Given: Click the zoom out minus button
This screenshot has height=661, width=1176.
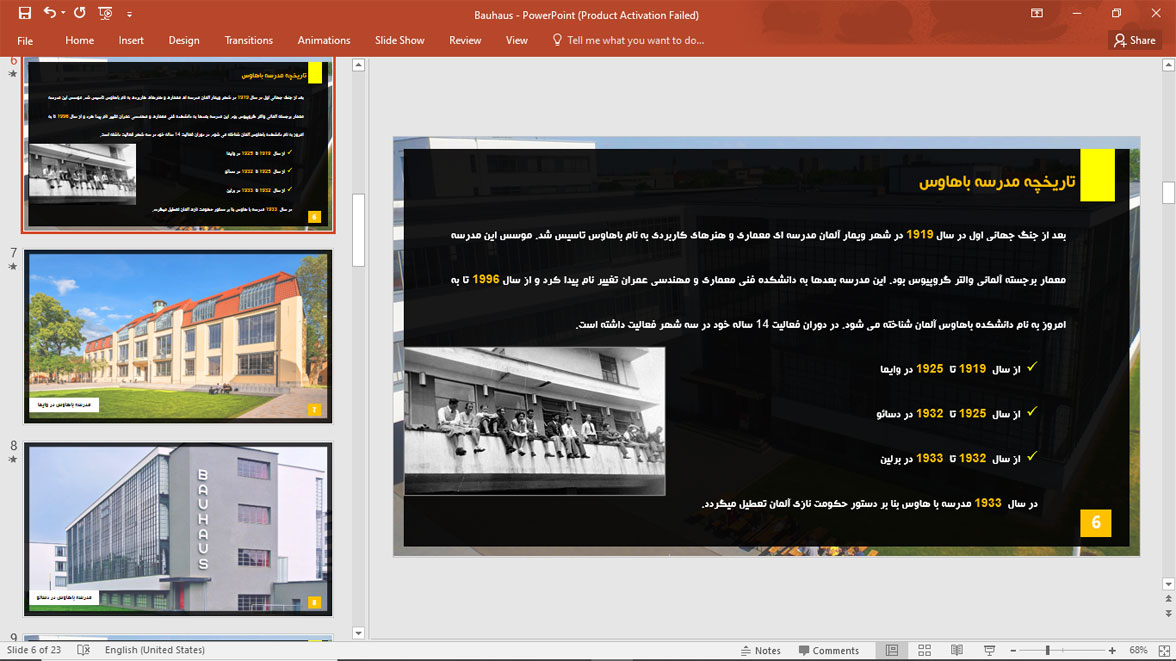Looking at the screenshot, I should [x=1013, y=650].
